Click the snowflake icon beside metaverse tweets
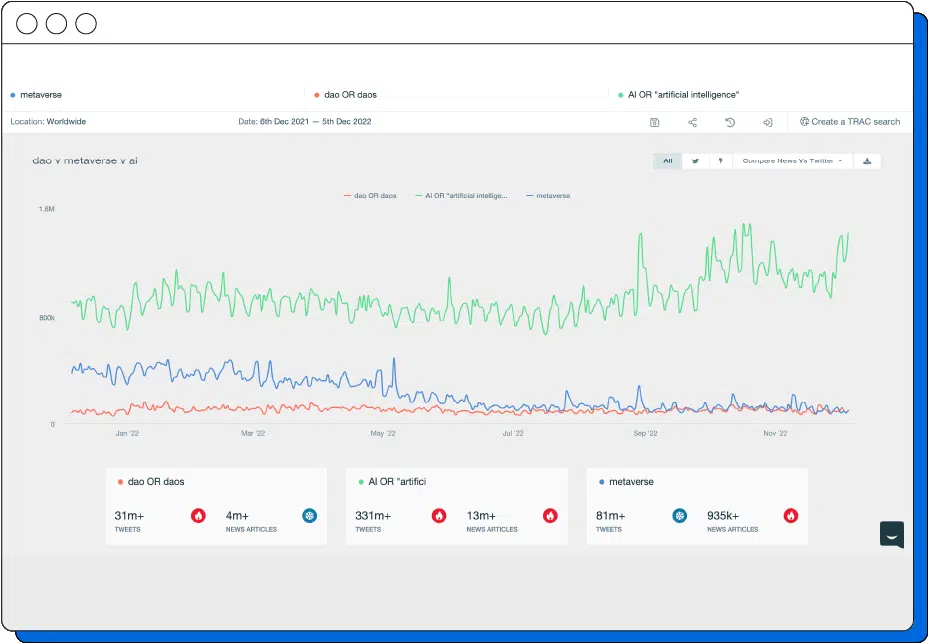 [x=680, y=516]
